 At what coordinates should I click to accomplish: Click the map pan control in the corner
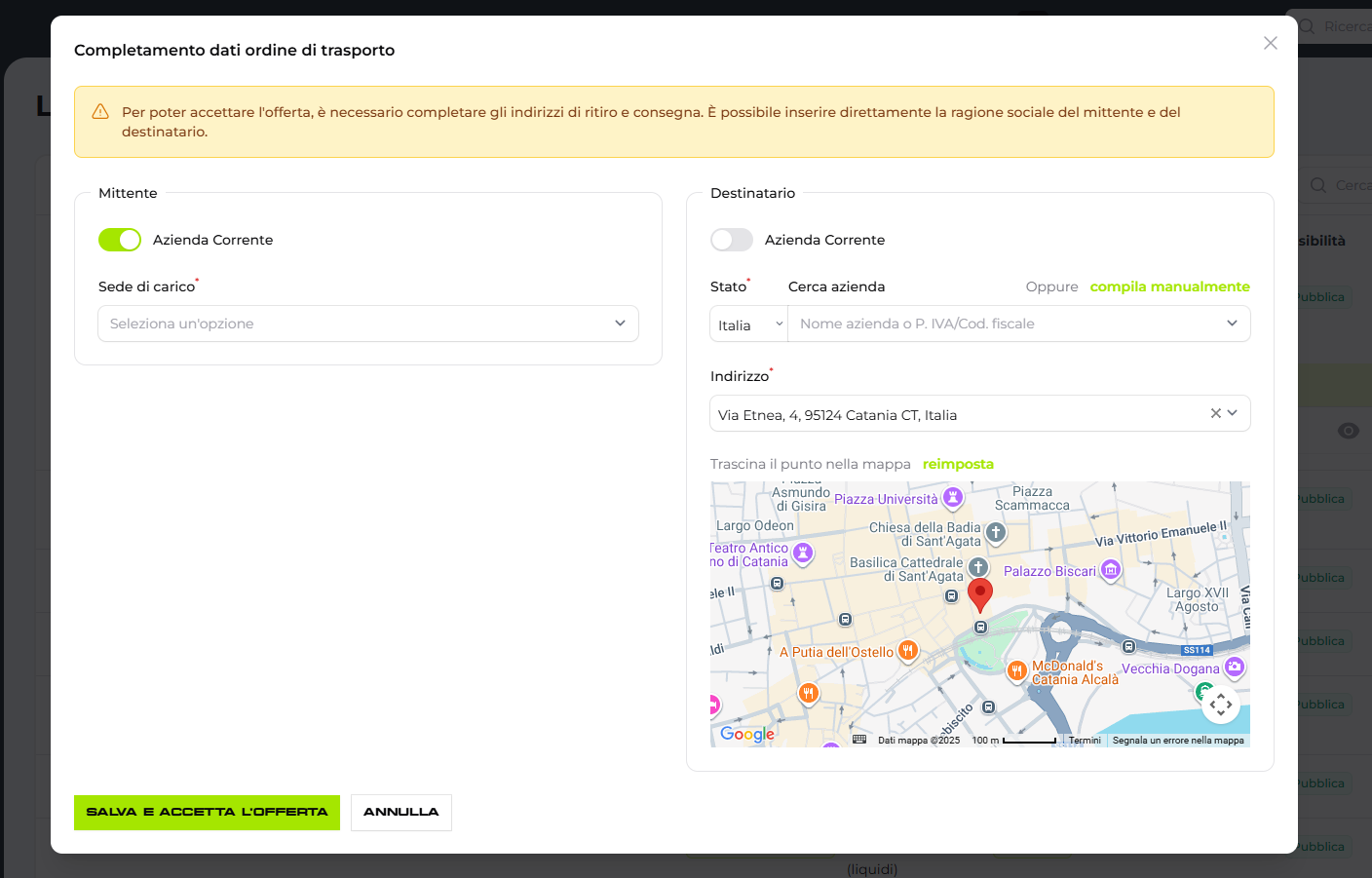click(1221, 704)
